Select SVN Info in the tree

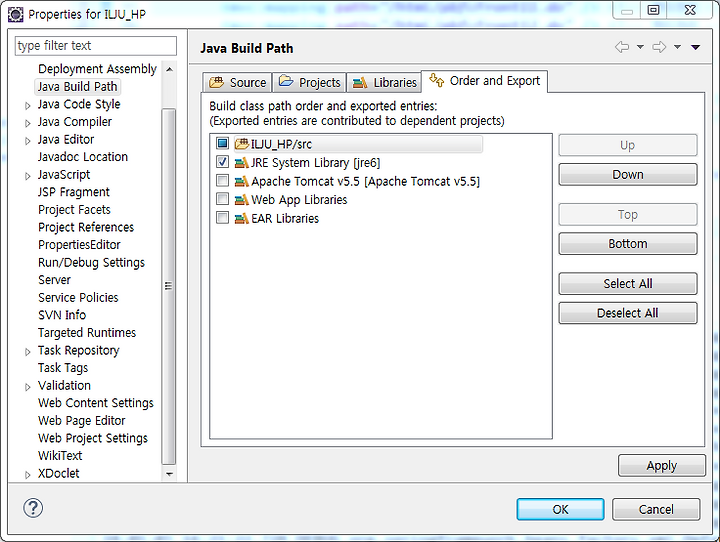point(62,315)
